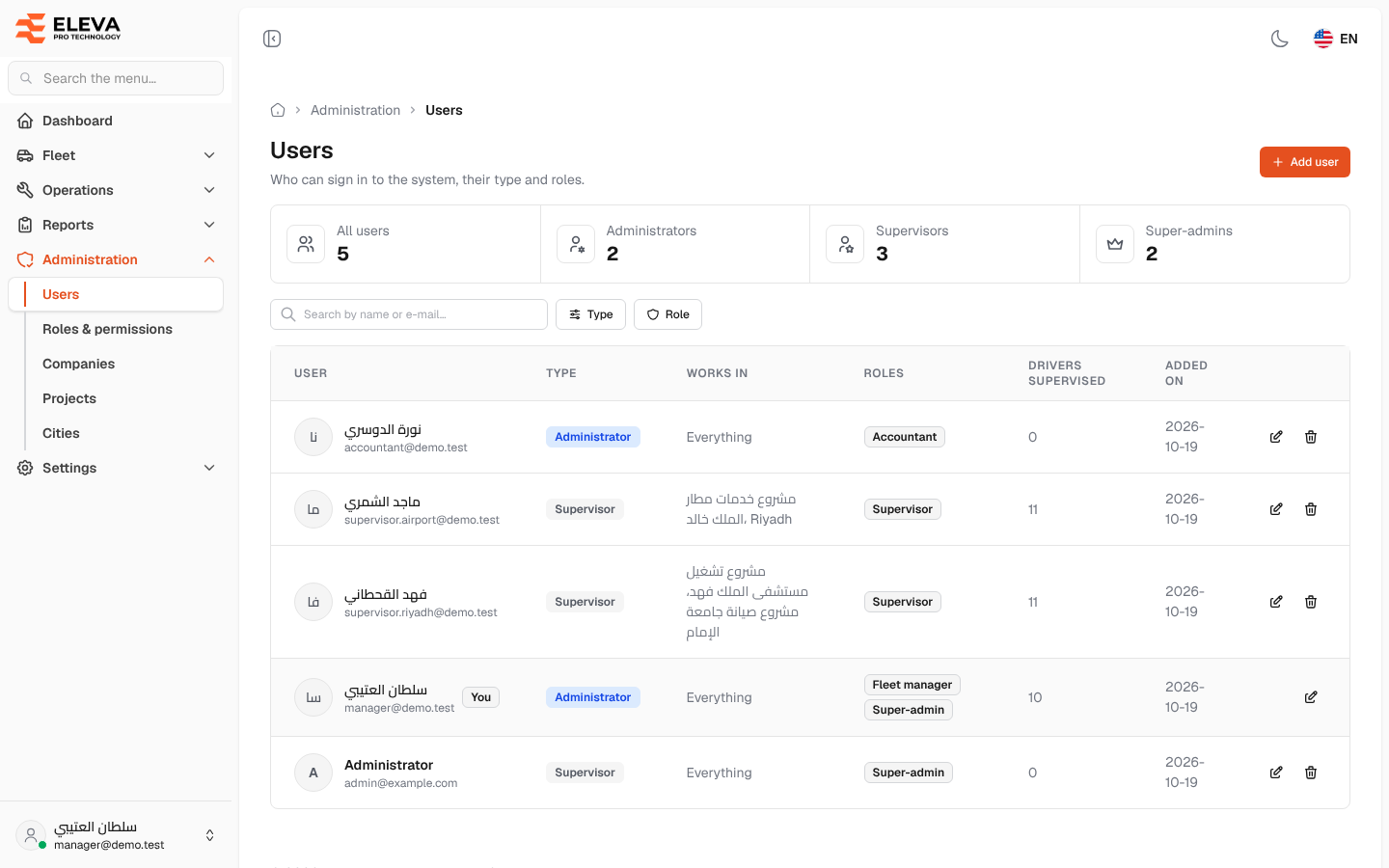Click the Supervisors stat card
Screen dimensions: 1389x868
944,244
